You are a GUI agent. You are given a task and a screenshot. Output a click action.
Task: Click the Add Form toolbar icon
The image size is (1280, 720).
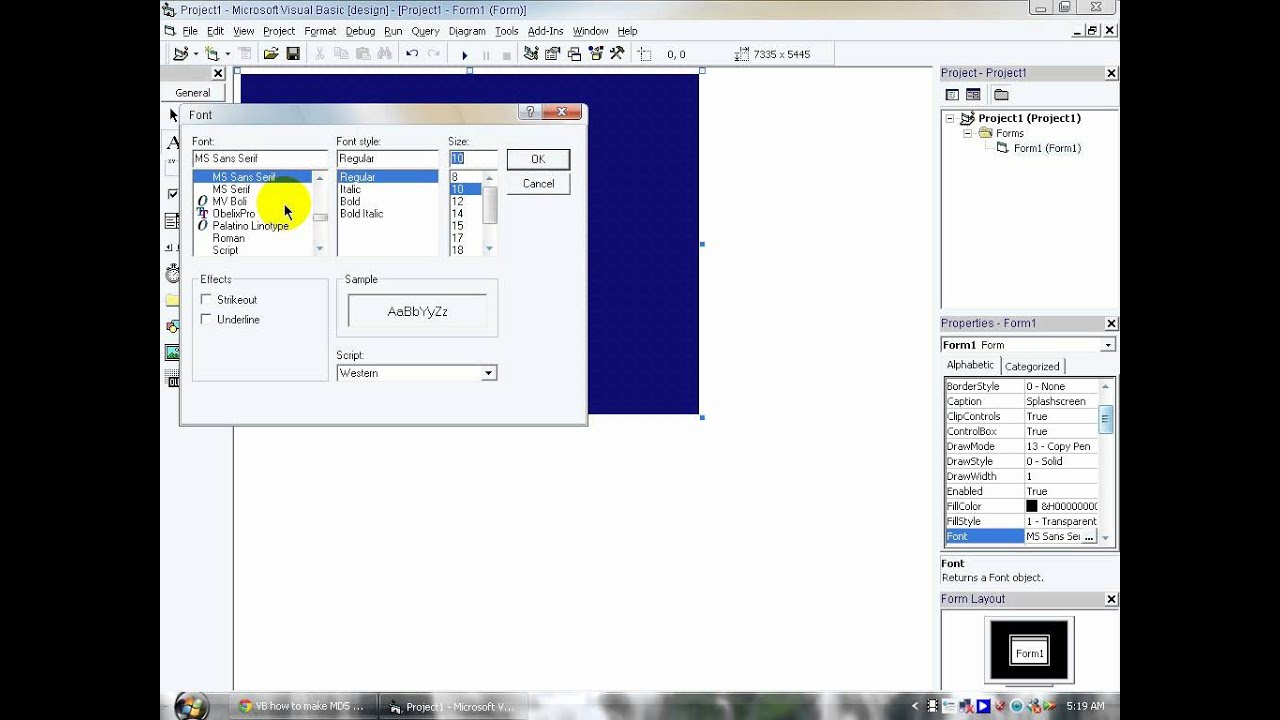(211, 54)
